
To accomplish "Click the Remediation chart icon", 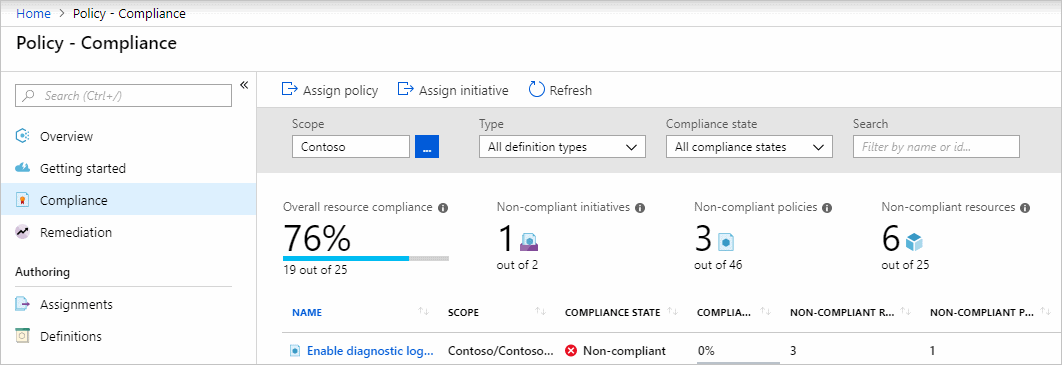I will (x=23, y=232).
